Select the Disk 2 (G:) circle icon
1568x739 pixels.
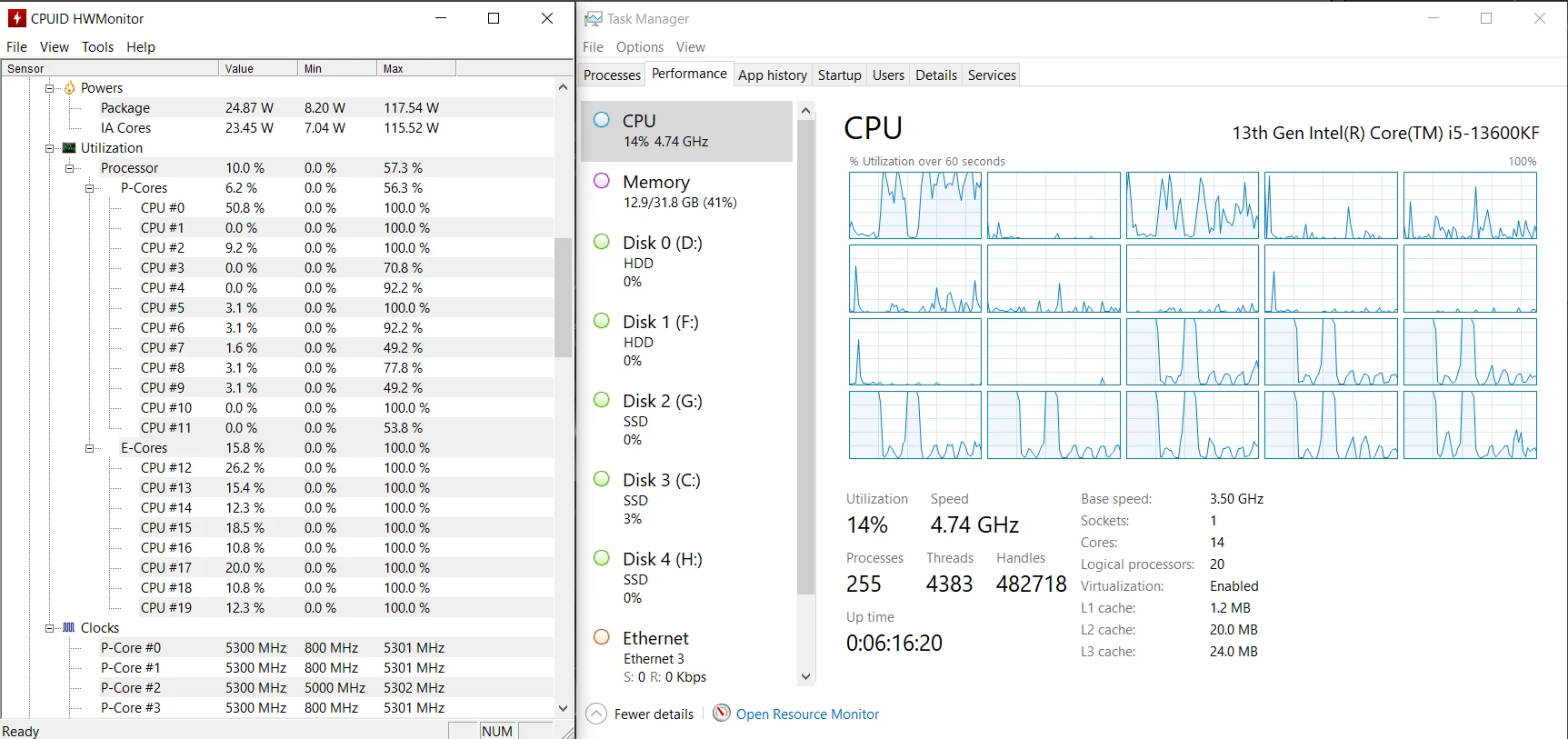(x=602, y=400)
